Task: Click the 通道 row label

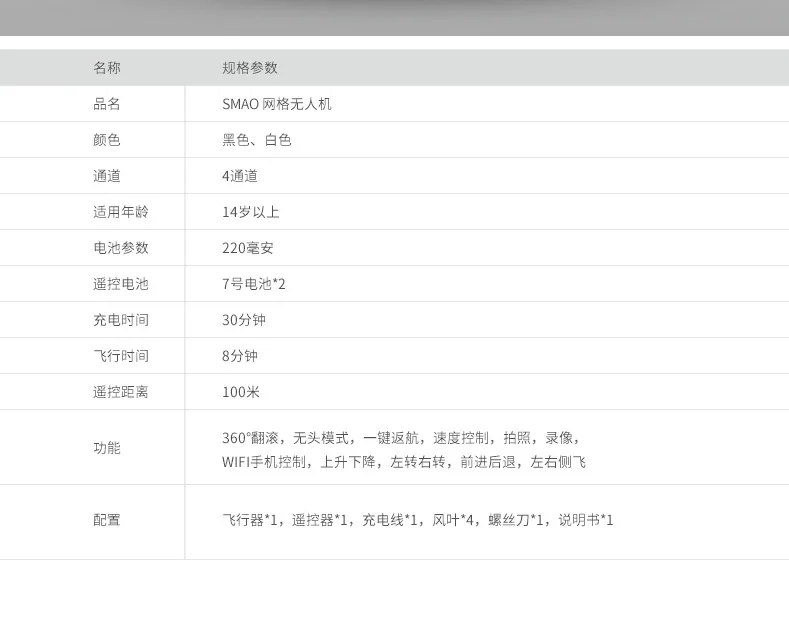Action: (107, 176)
